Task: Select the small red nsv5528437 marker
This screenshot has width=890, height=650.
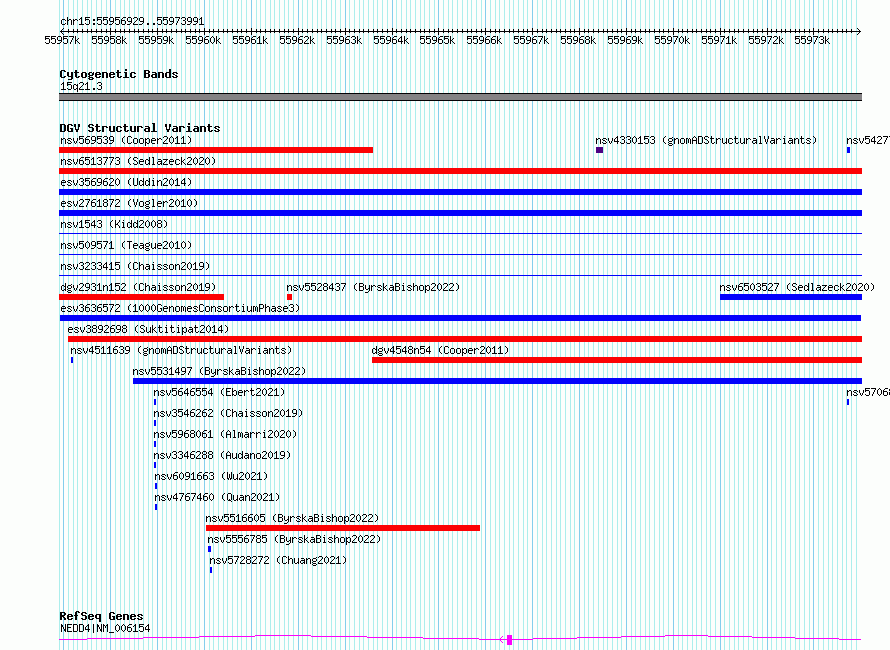Action: [x=289, y=297]
